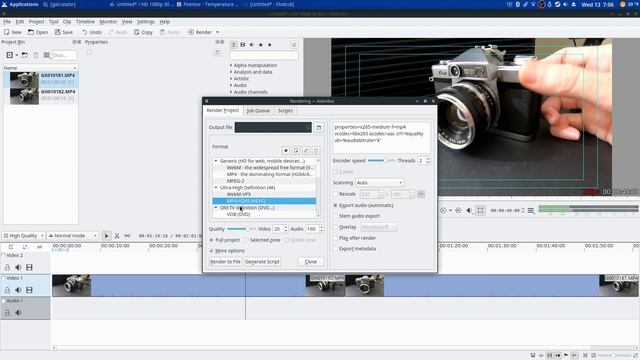The width and height of the screenshot is (640, 360).
Task: Select Export audio (automatic) option
Action: [x=336, y=205]
